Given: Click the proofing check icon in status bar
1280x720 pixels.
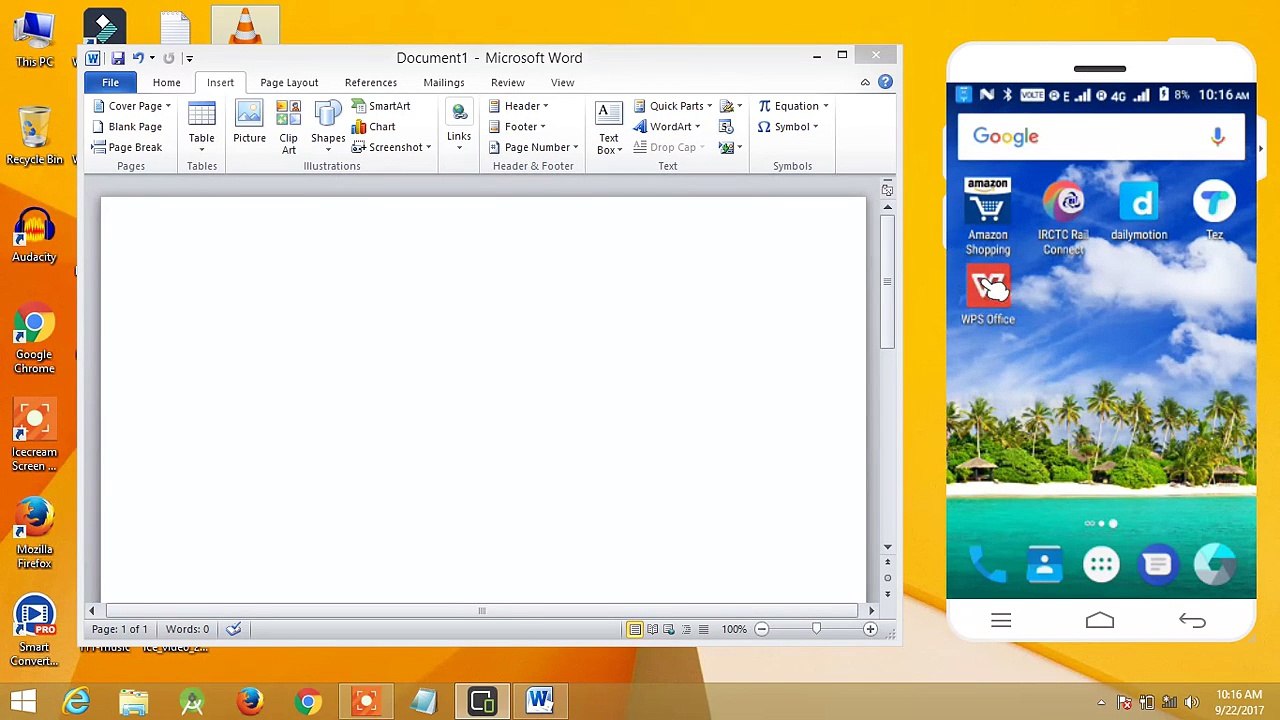Looking at the screenshot, I should pyautogui.click(x=233, y=629).
